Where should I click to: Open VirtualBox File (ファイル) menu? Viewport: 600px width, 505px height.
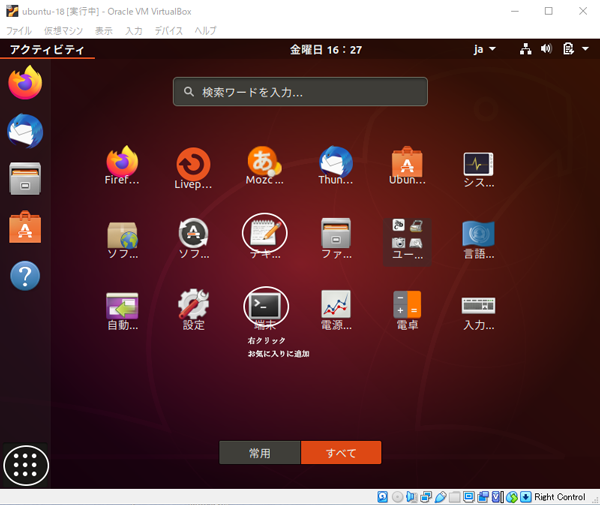(x=19, y=31)
